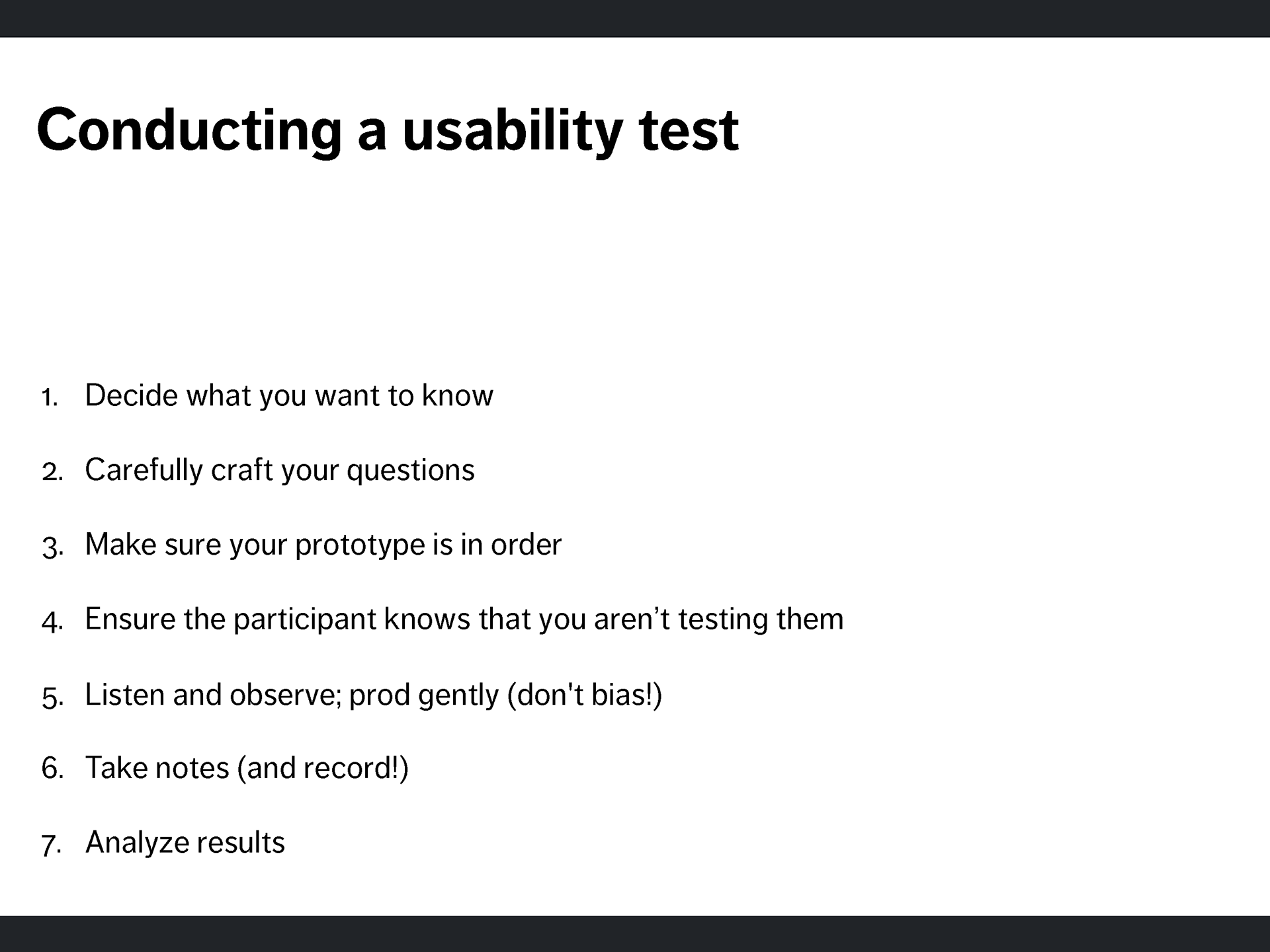Select 'Listen and observe; prod gently' line
Viewport: 1270px width, 952px height.
point(374,695)
